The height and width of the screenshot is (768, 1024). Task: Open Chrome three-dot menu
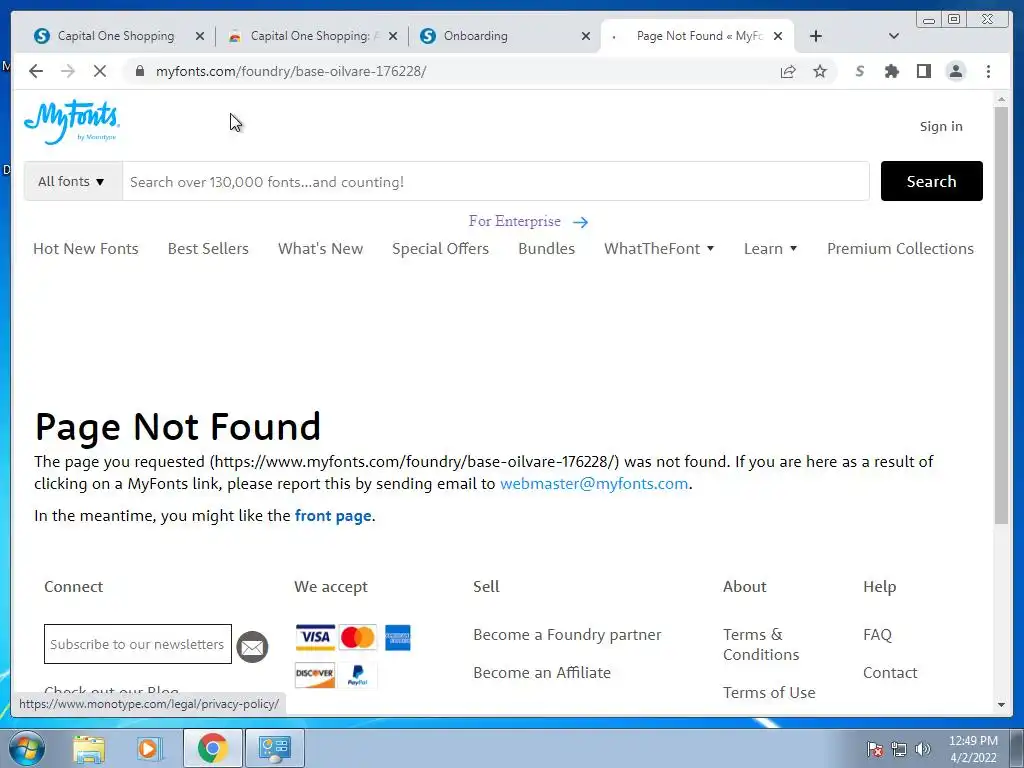988,71
